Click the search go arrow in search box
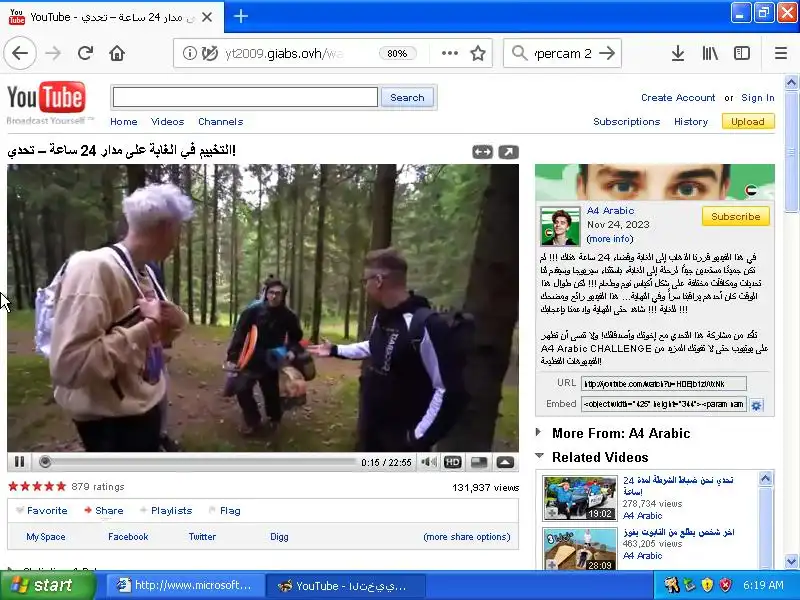Viewport: 800px width, 600px height. [607, 53]
